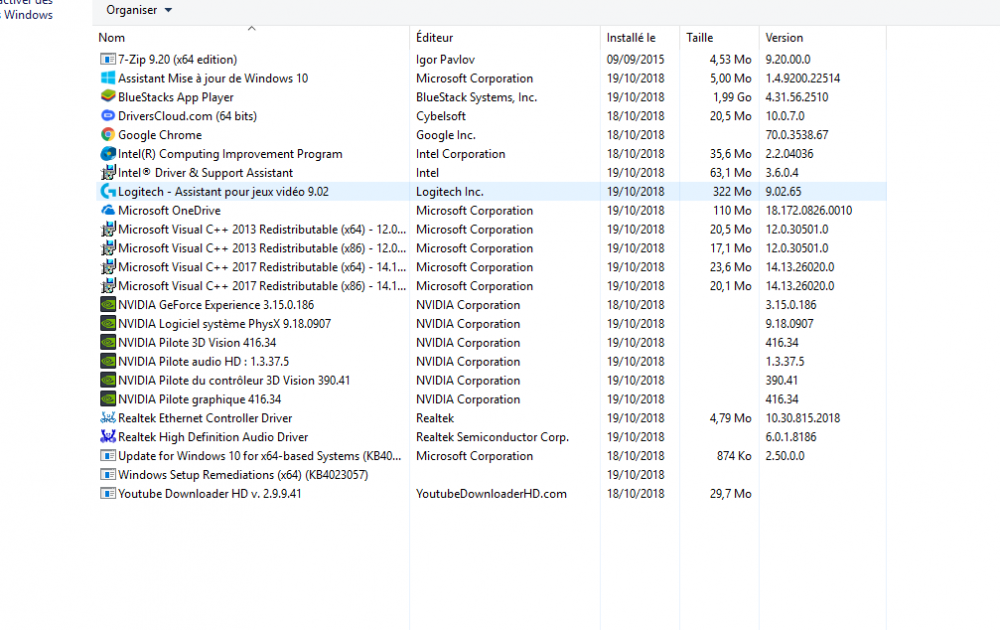
Task: Click the Intel Computing Improvement Program icon
Action: click(x=108, y=154)
